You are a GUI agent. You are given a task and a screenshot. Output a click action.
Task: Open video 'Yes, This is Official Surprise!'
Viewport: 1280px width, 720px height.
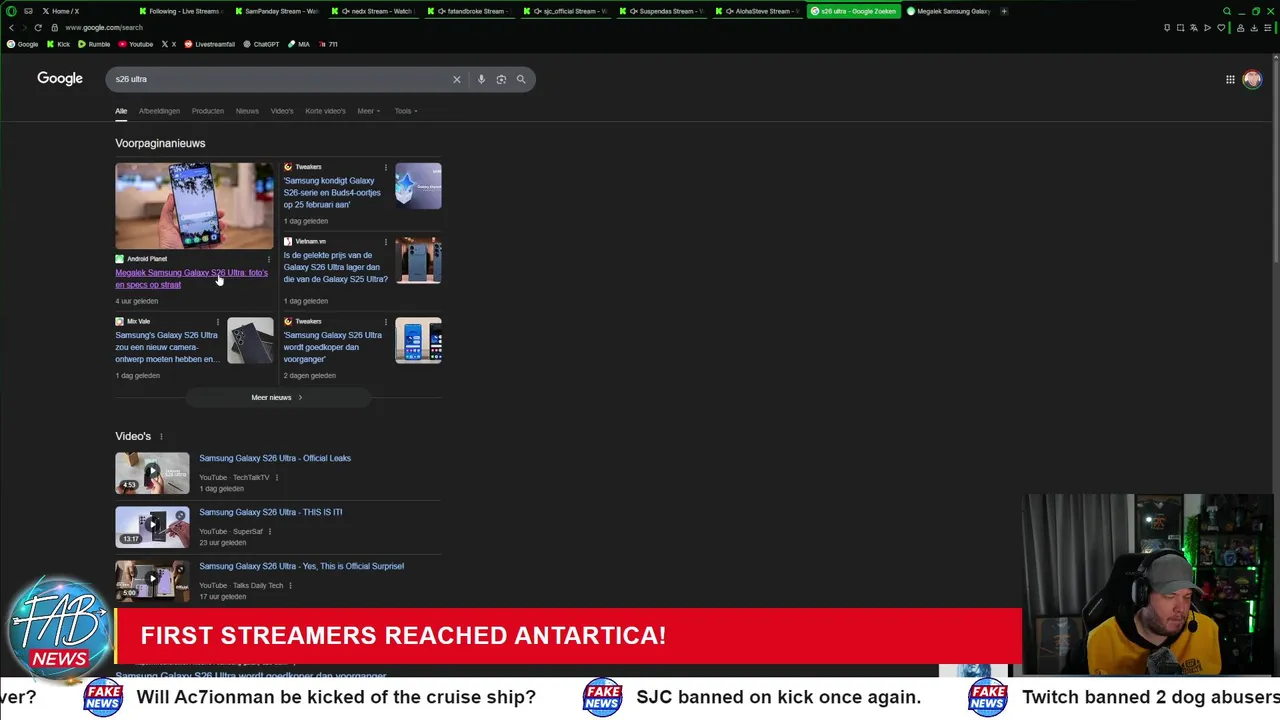click(302, 566)
